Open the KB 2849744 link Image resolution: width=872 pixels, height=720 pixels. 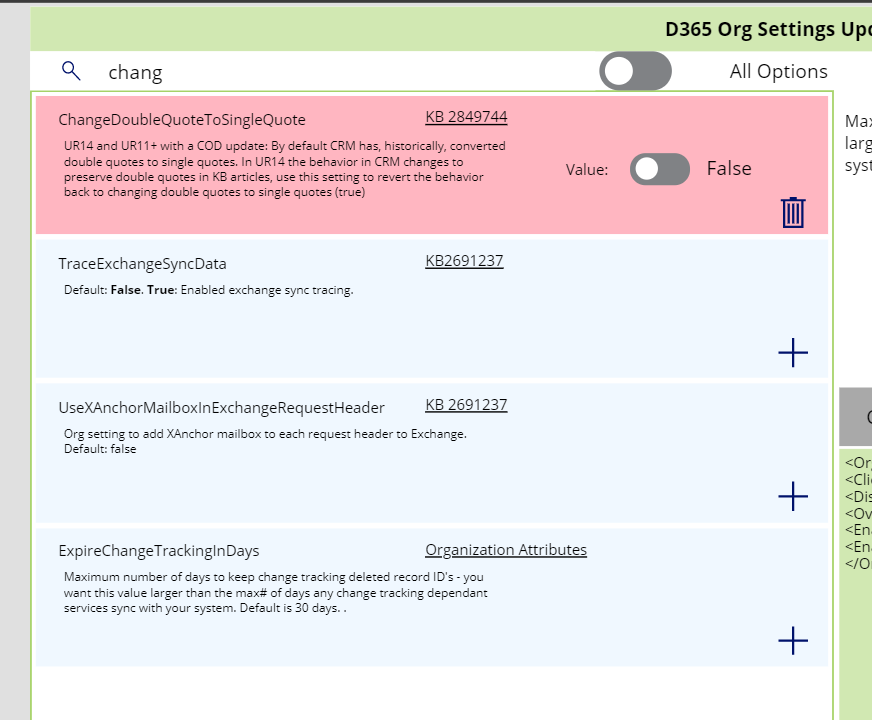[466, 117]
